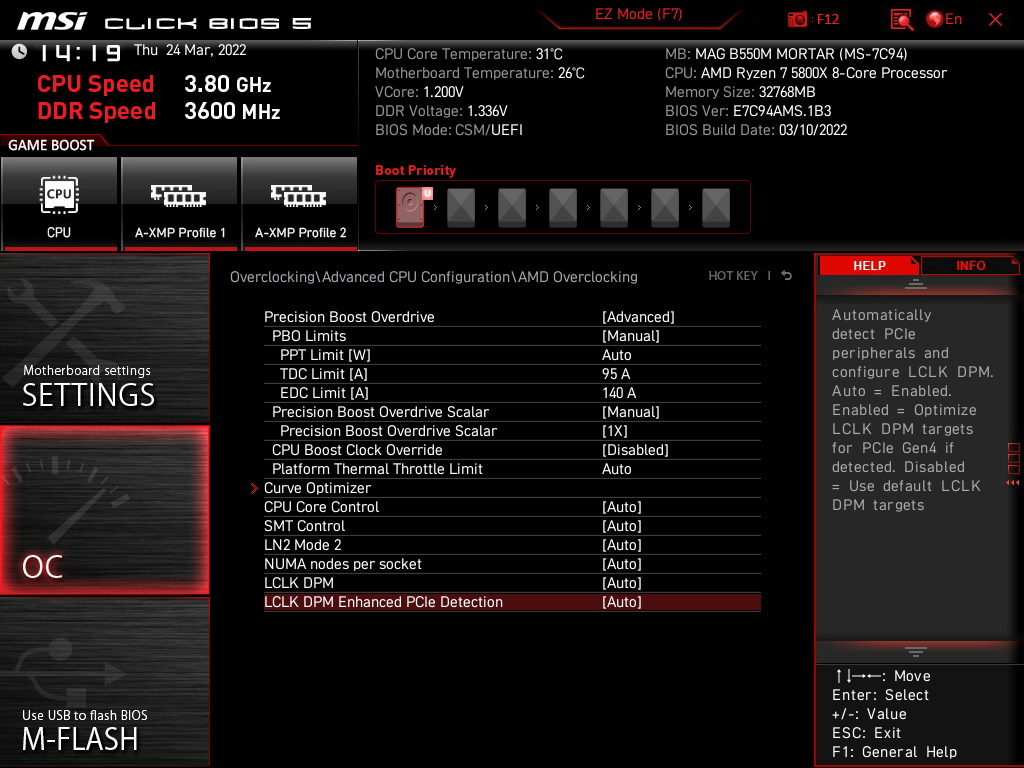Select the PBO Limits row label
Screen dimensions: 1024x768
pyautogui.click(x=309, y=336)
